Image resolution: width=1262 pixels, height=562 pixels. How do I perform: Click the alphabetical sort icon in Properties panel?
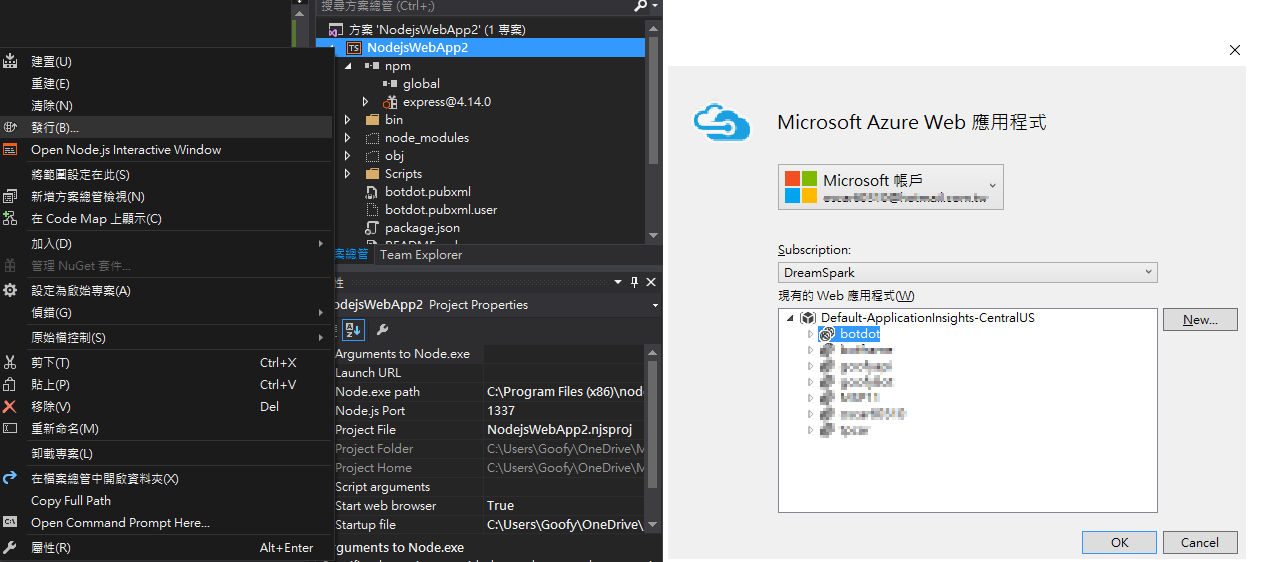pyautogui.click(x=353, y=330)
